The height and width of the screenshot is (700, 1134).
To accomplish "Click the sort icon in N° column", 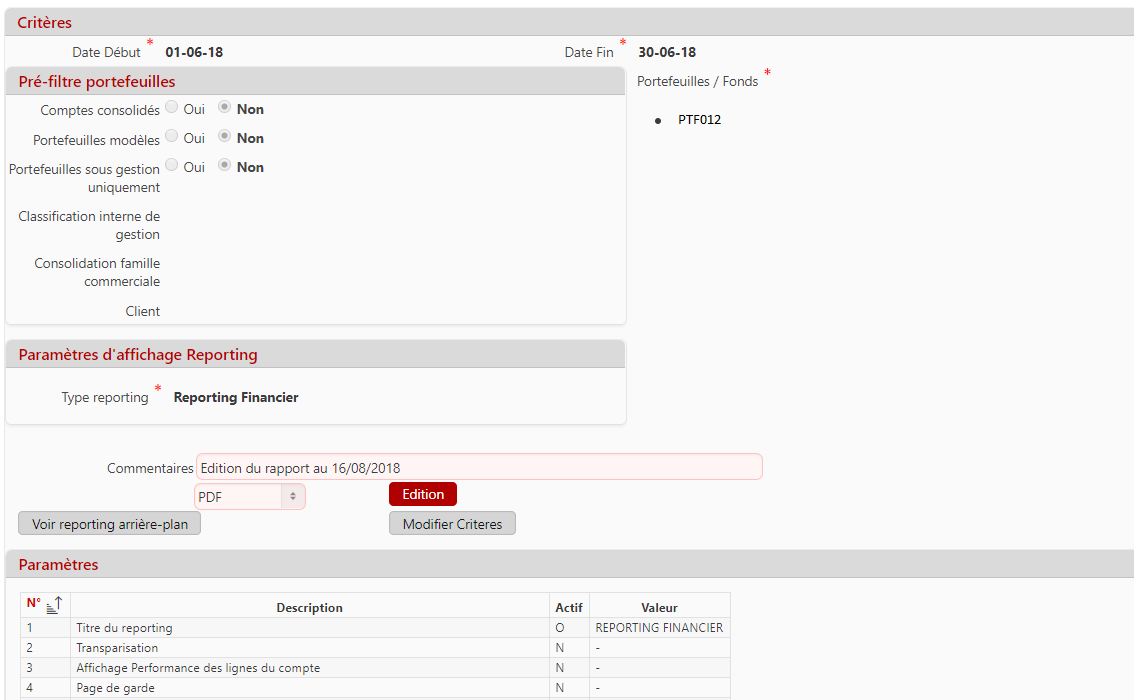I will pyautogui.click(x=54, y=605).
